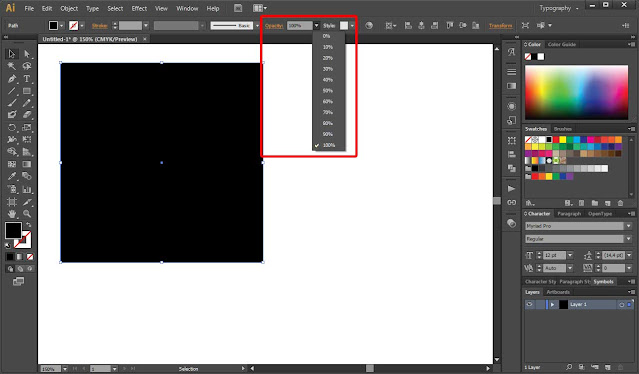The image size is (639, 374).
Task: Open the Effect menu
Action: pyautogui.click(x=139, y=8)
